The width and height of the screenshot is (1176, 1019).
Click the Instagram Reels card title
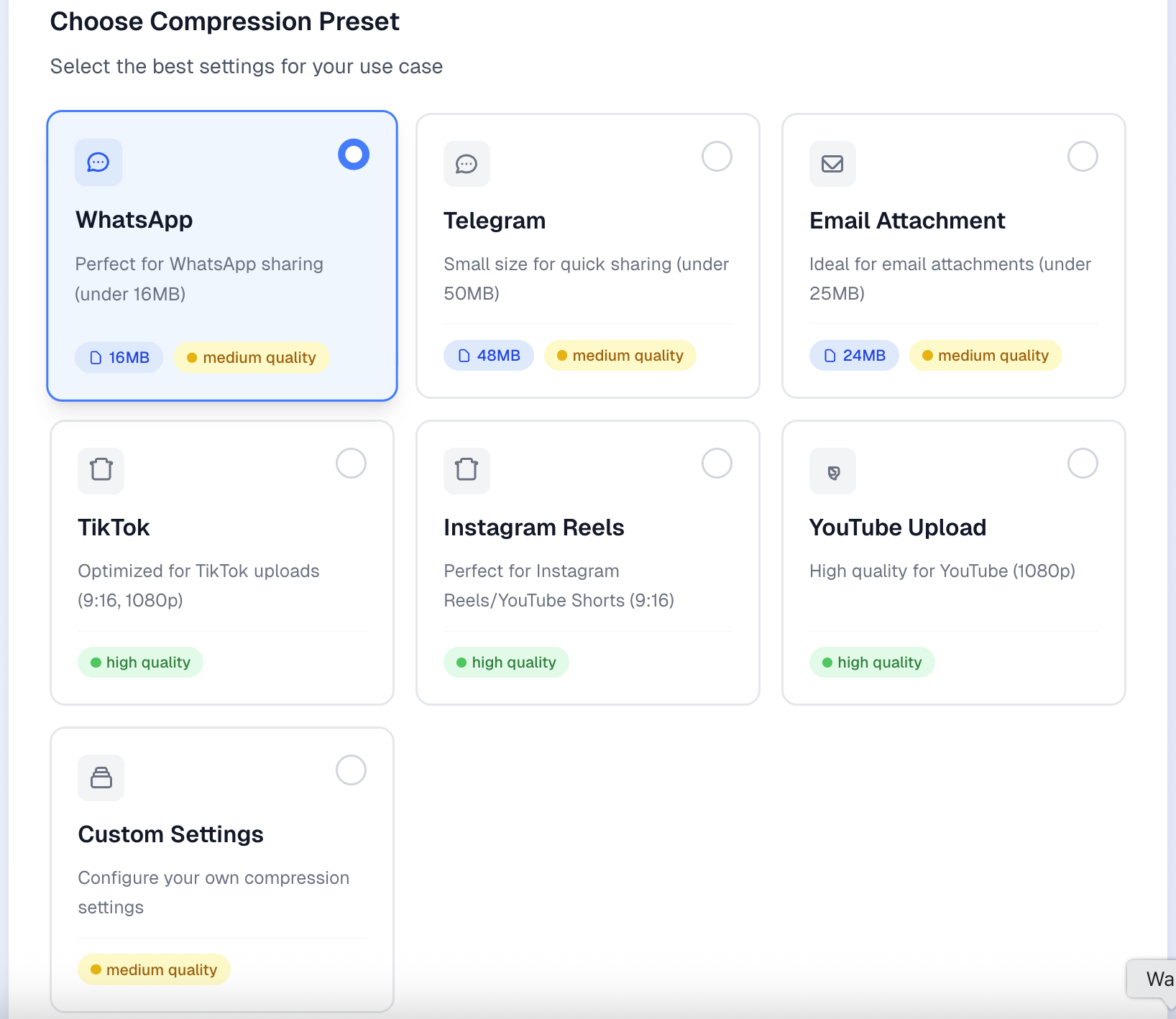coord(534,527)
